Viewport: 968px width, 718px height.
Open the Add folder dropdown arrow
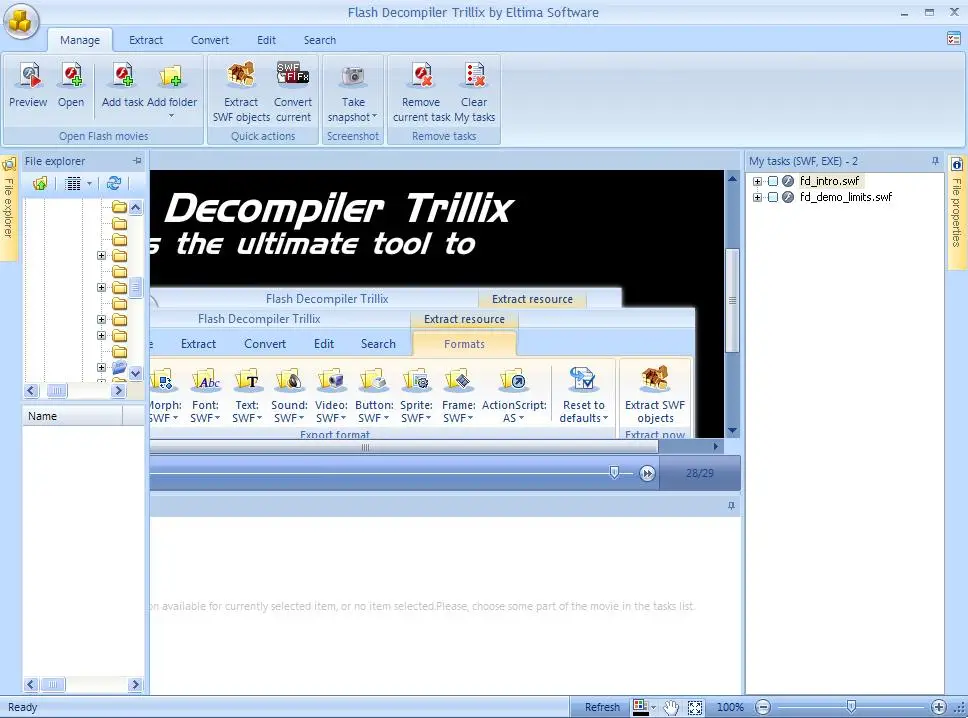[x=172, y=116]
